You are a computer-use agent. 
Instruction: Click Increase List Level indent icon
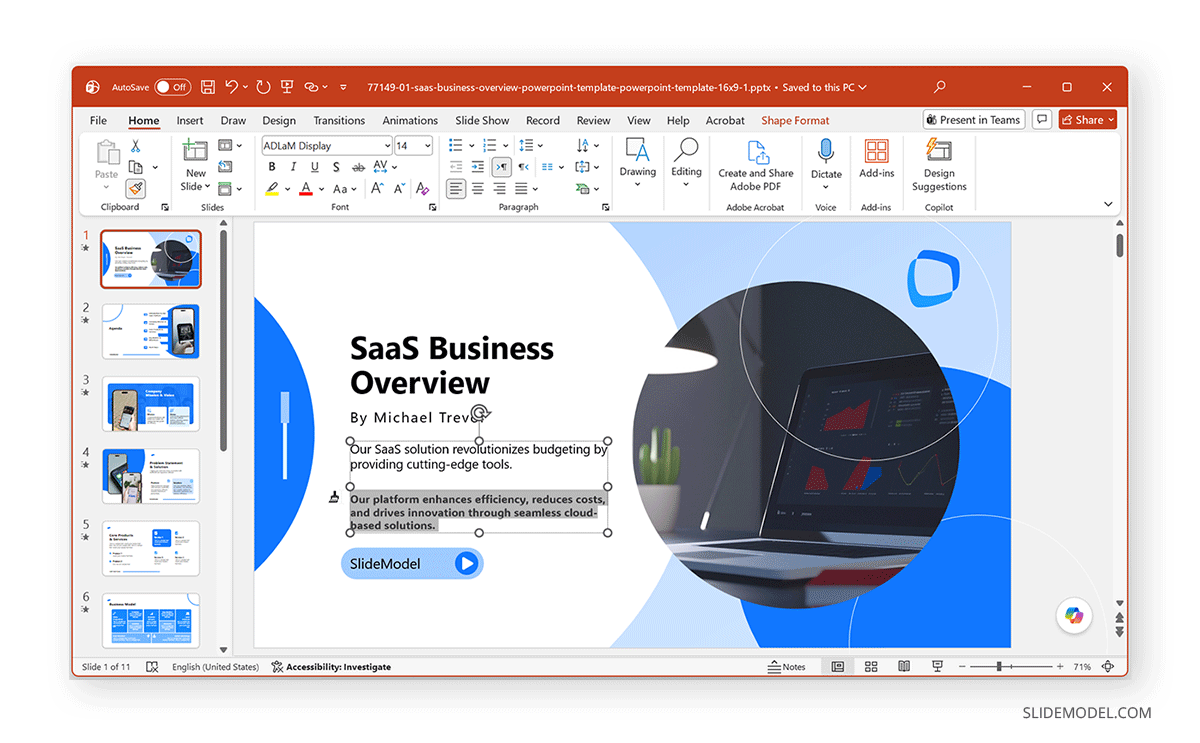click(x=478, y=167)
